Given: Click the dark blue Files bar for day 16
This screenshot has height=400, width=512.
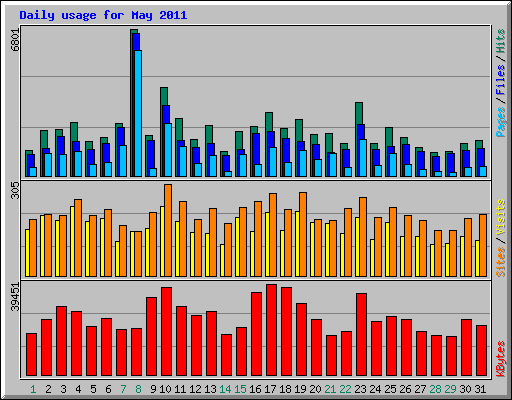Looking at the screenshot, I should 256,149.
